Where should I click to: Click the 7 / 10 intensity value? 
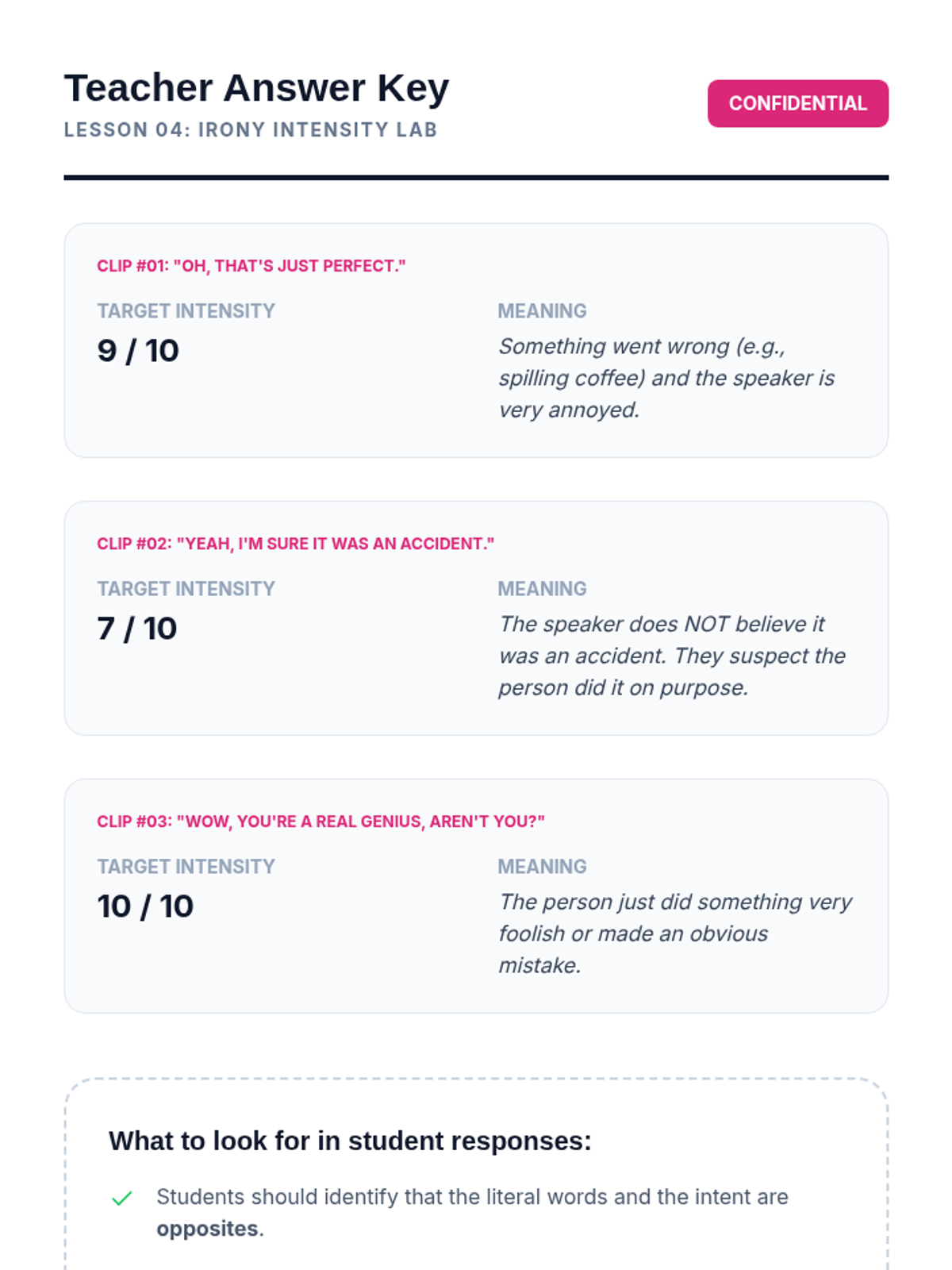point(137,629)
